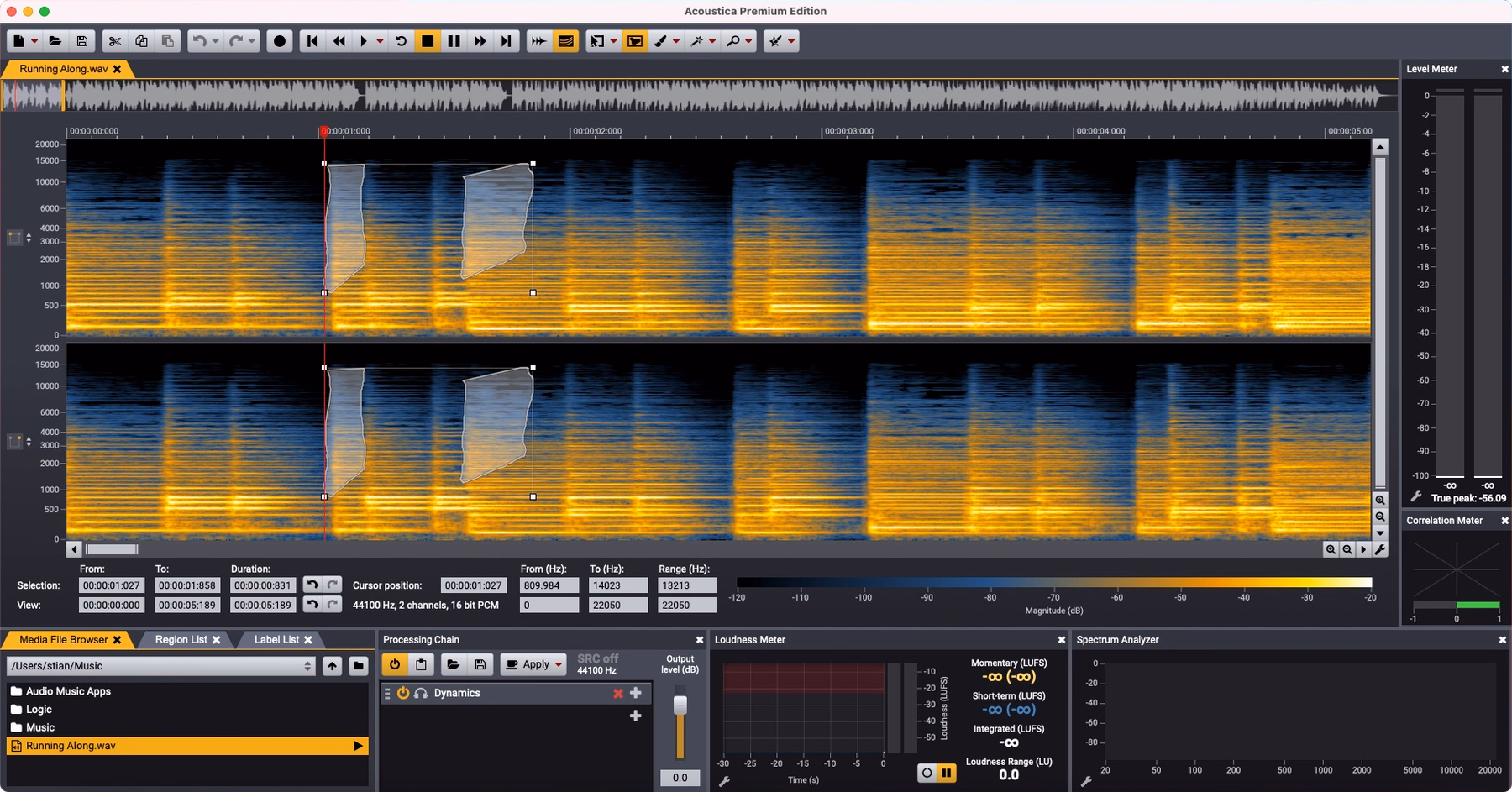Select the spectral Brush tool
Image resolution: width=1512 pixels, height=792 pixels.
661,41
